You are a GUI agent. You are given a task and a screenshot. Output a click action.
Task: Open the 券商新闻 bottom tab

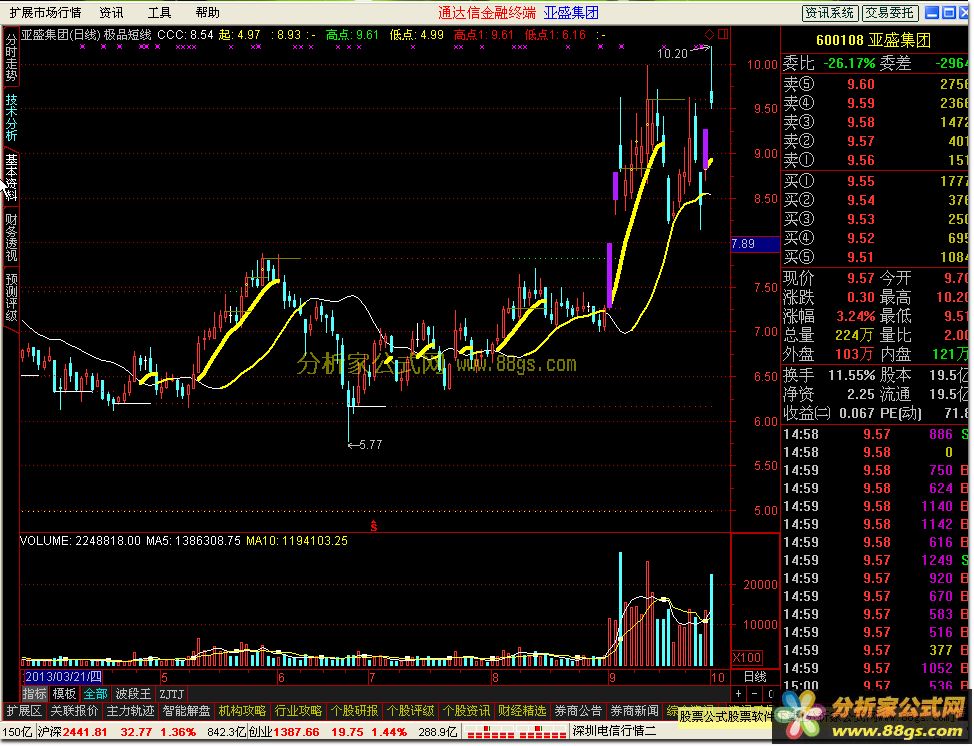[634, 711]
